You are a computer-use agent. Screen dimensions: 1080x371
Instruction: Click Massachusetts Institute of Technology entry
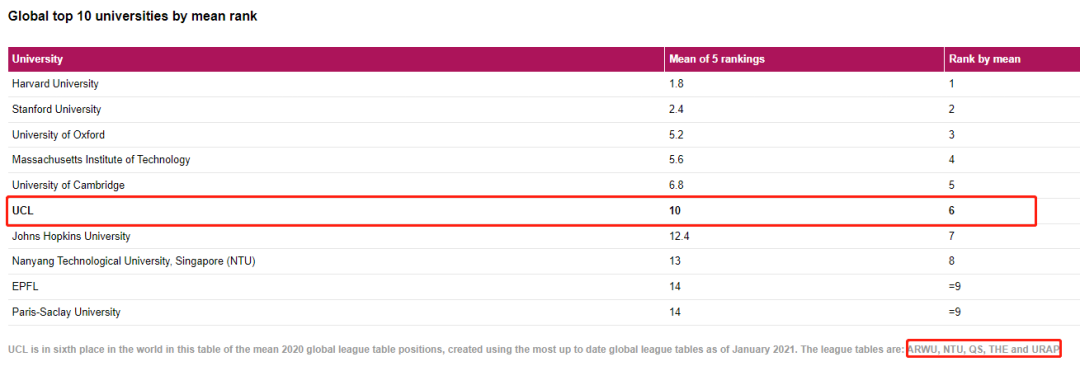[101, 160]
